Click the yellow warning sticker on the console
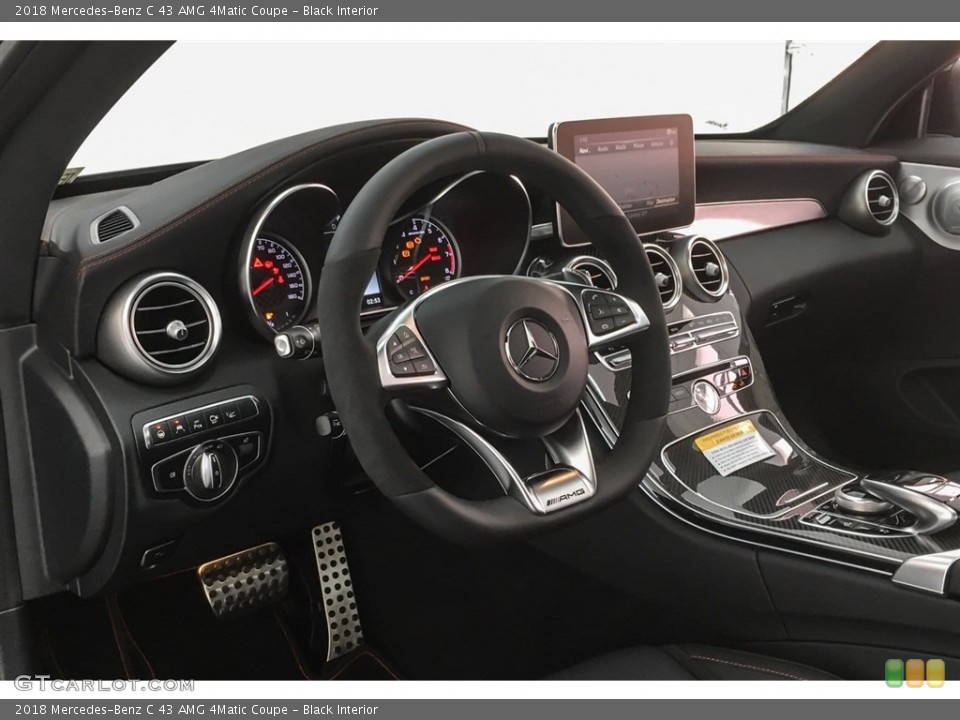960x720 pixels. click(733, 447)
